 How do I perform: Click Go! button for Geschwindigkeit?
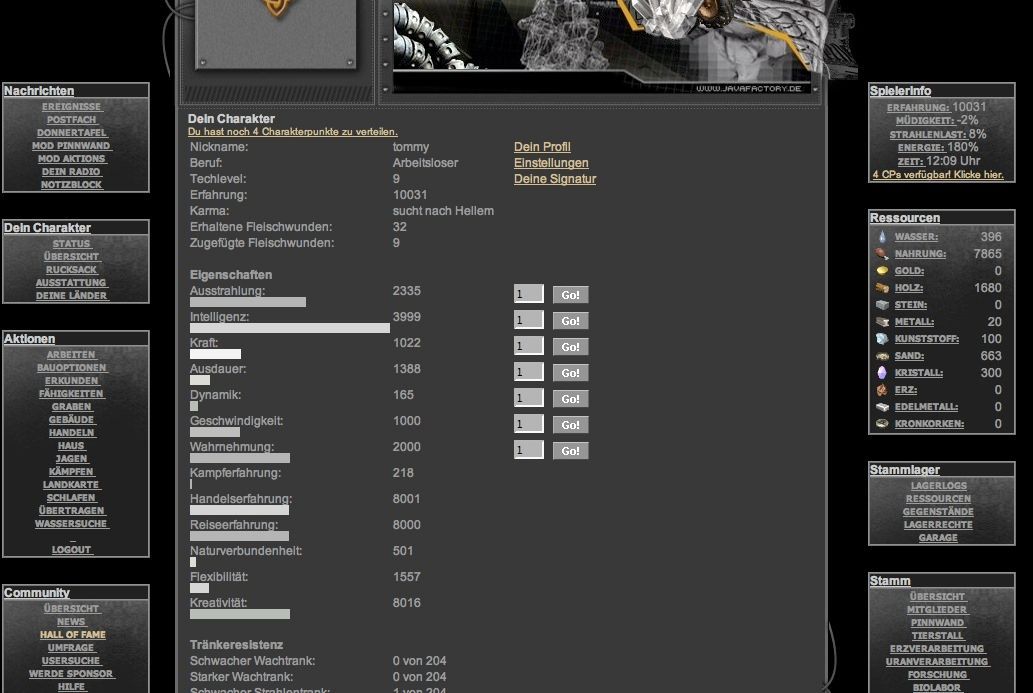pos(571,425)
